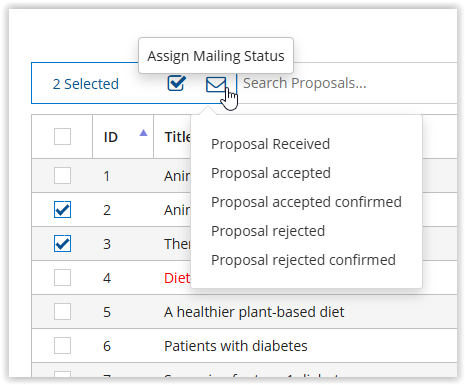Image resolution: width=465 pixels, height=385 pixels.
Task: Tick the checkbox for proposal 5
Action: point(62,311)
